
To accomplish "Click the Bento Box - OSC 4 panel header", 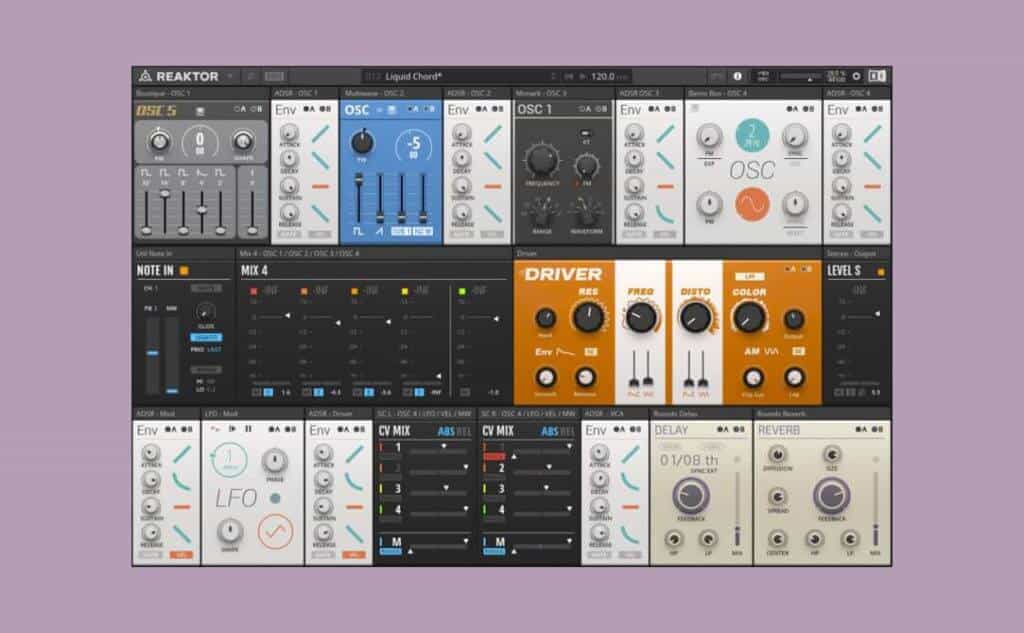I will [x=752, y=93].
